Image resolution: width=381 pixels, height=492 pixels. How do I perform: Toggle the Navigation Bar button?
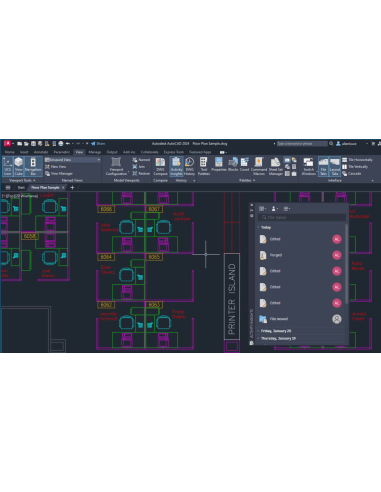(x=33, y=166)
